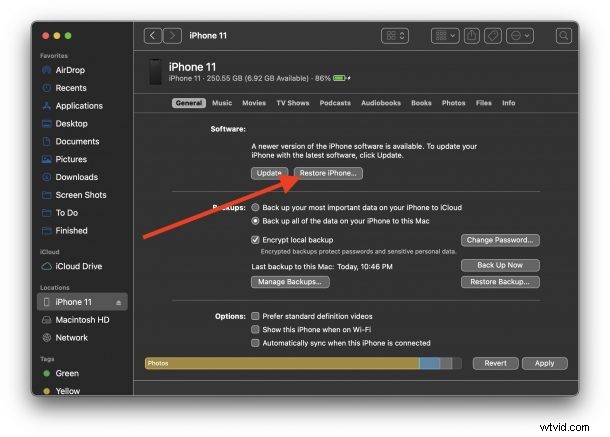The image size is (610, 437).
Task: Click the yellow Photos storage segment
Action: pos(282,363)
